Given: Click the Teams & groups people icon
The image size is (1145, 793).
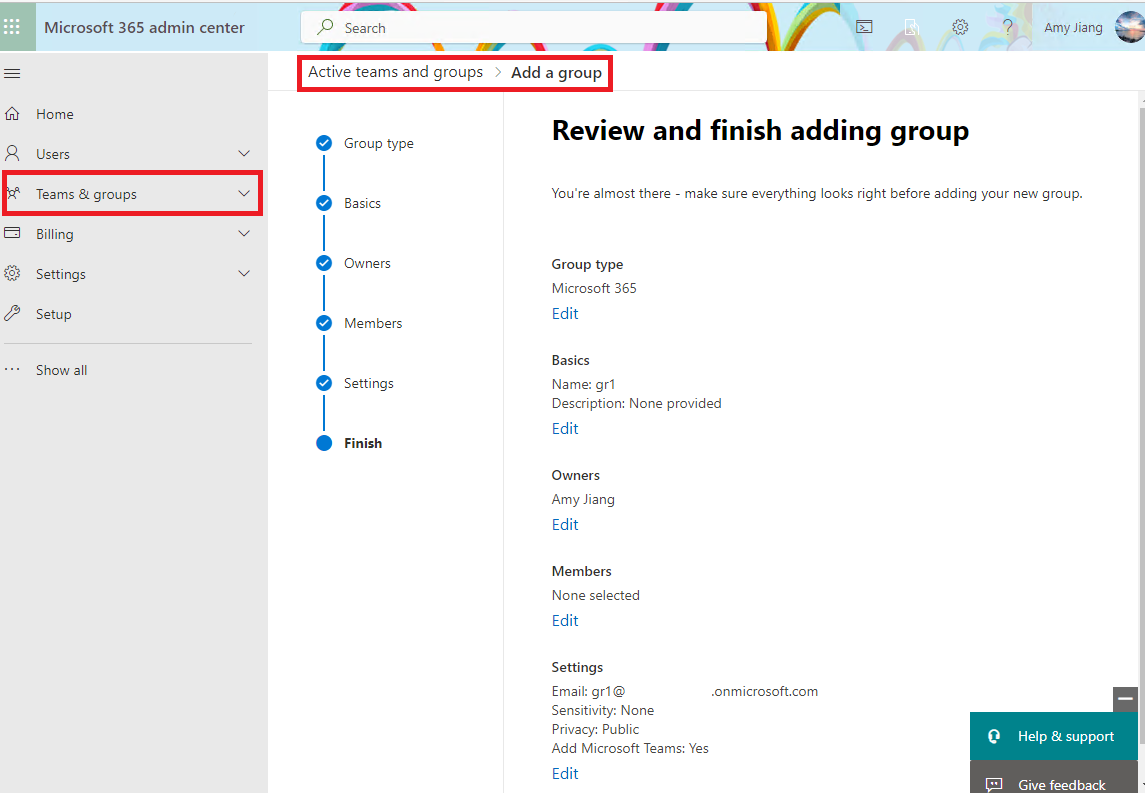Looking at the screenshot, I should (13, 194).
